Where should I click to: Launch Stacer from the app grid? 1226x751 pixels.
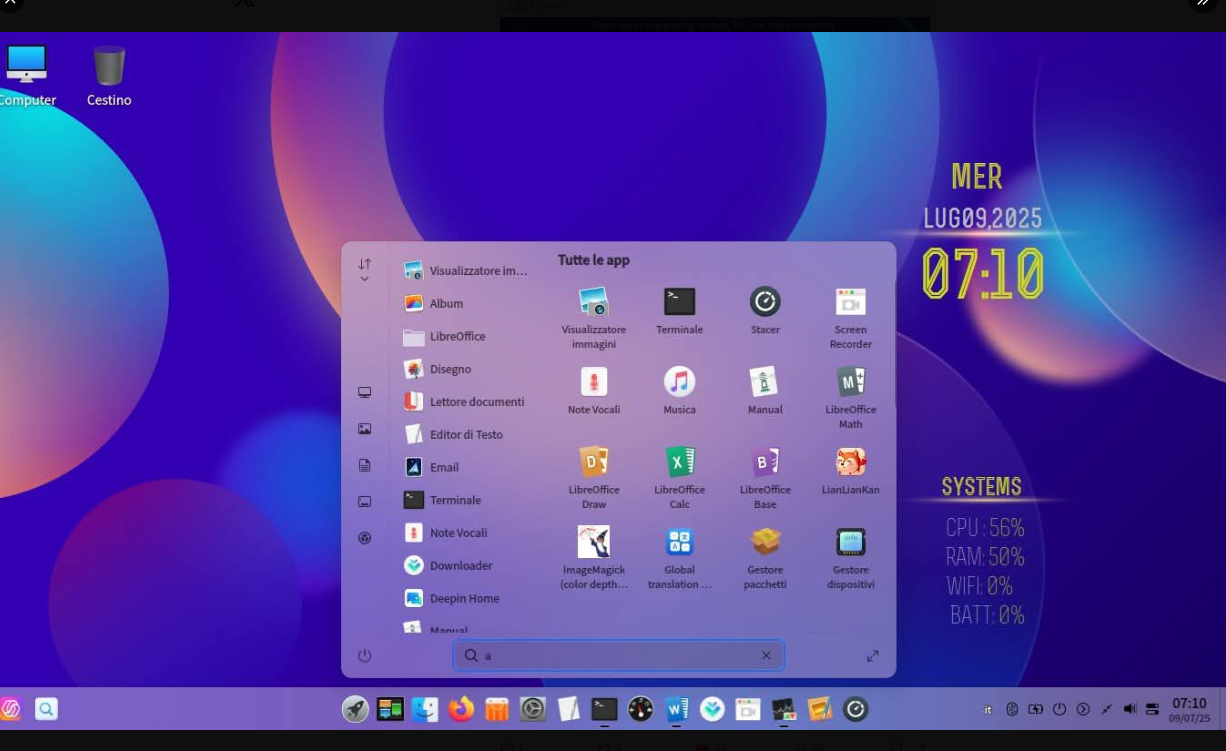[x=765, y=302]
